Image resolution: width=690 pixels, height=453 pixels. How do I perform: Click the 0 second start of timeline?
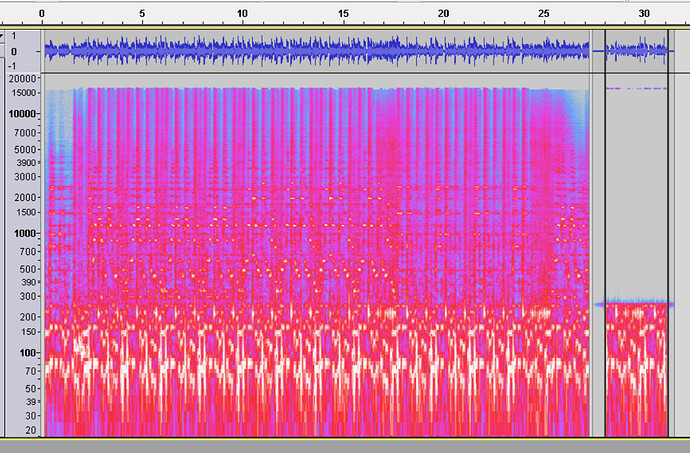pos(42,14)
